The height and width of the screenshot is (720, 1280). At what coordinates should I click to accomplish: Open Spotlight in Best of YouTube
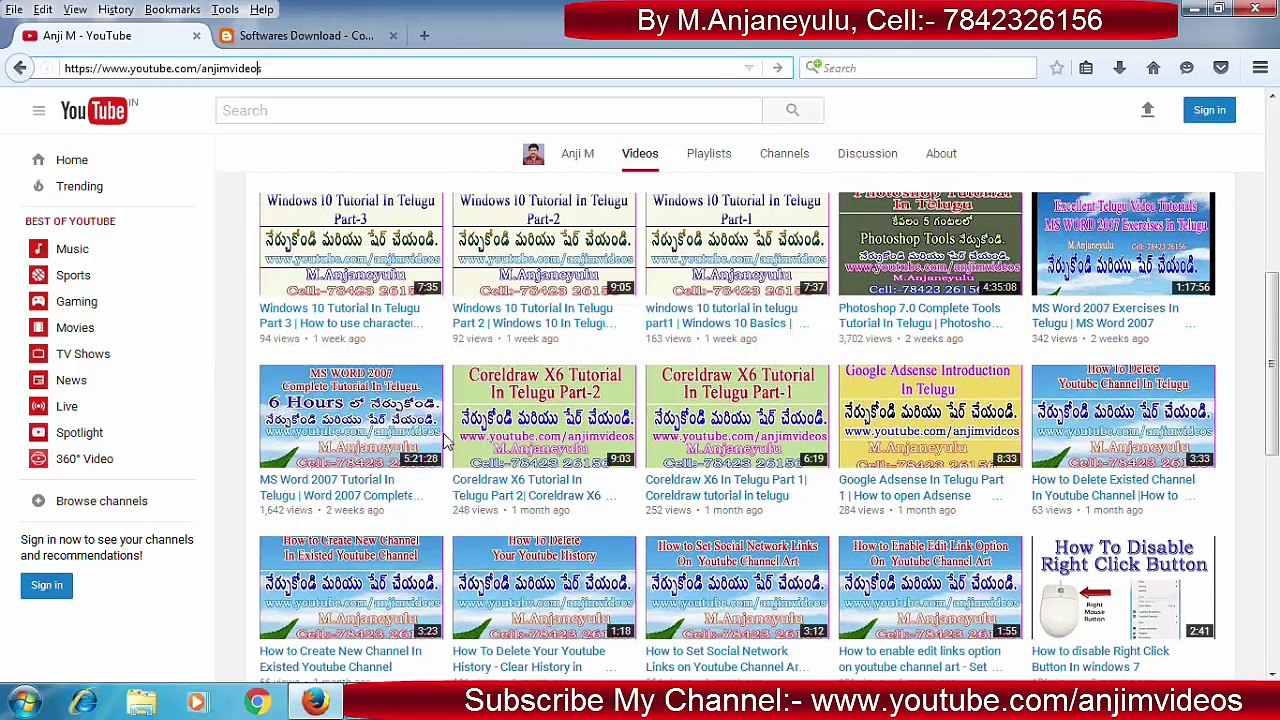coord(79,432)
